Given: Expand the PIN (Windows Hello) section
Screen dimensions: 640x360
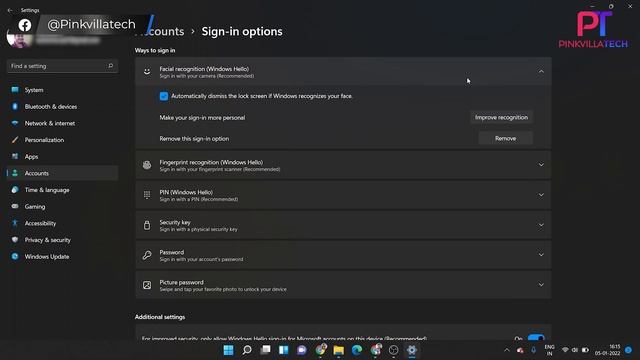Looking at the screenshot, I should (x=343, y=195).
